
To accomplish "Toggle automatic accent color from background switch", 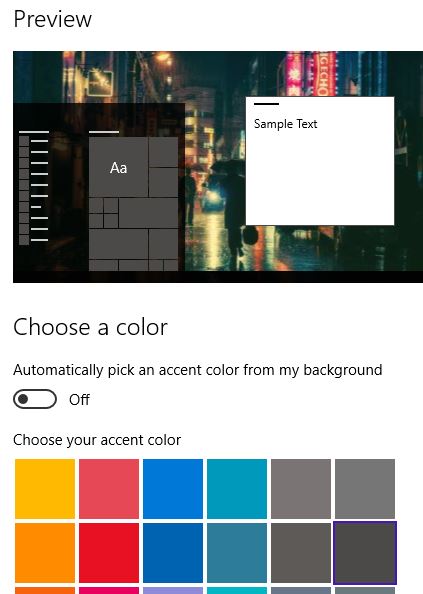I will coord(35,399).
